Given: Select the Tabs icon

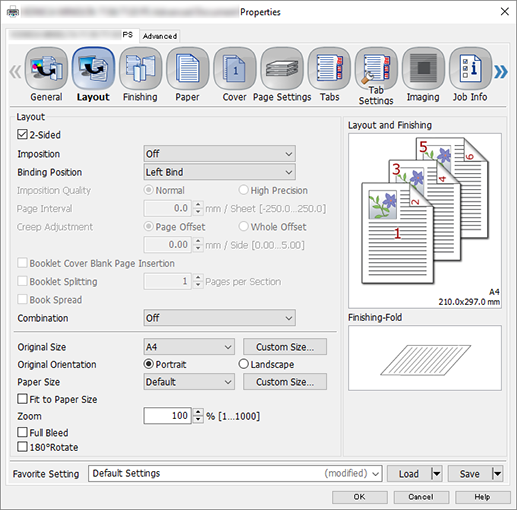Looking at the screenshot, I should pos(329,69).
